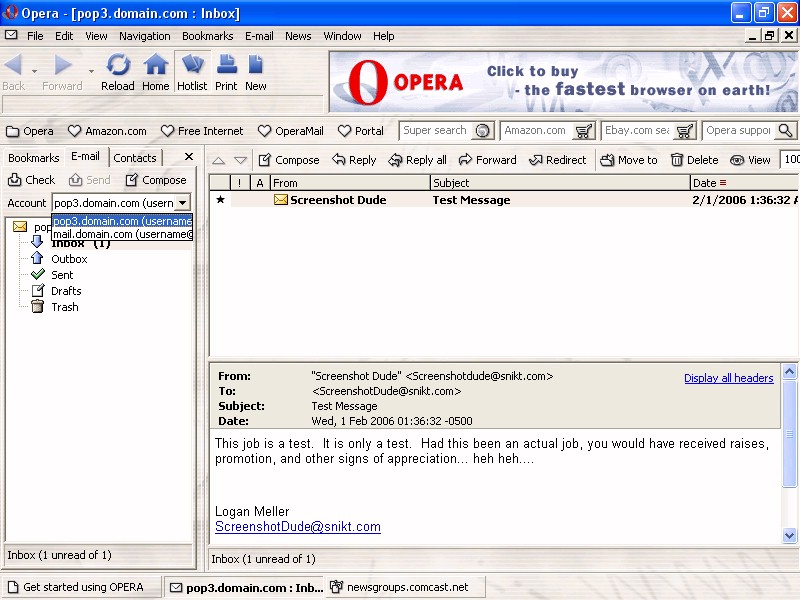The width and height of the screenshot is (800, 600).
Task: Check for new mail
Action: [32, 180]
